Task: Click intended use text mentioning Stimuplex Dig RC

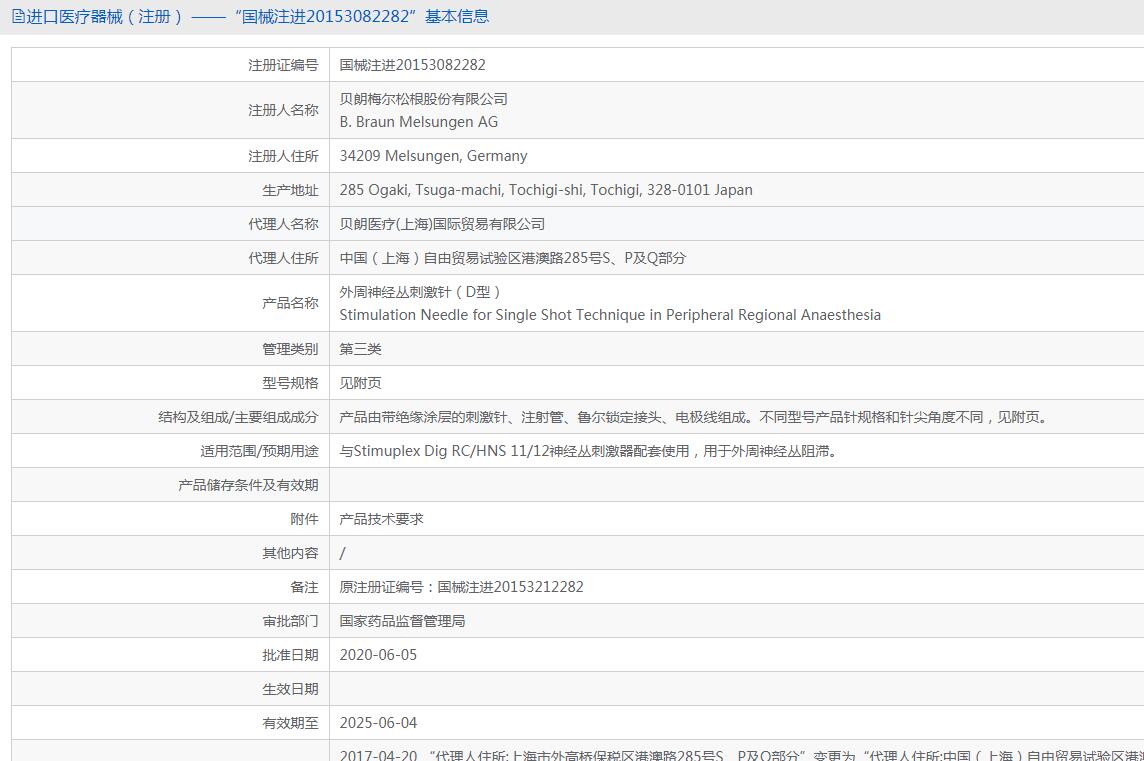Action: pos(588,451)
